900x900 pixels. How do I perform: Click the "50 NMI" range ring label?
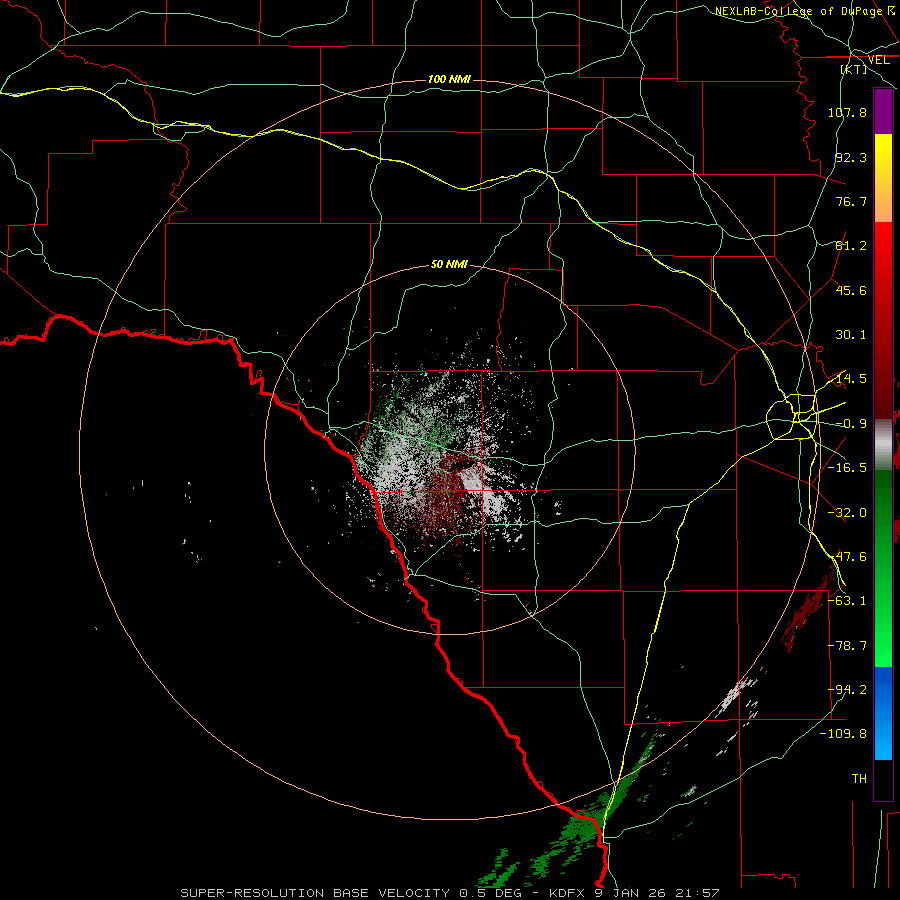click(449, 264)
